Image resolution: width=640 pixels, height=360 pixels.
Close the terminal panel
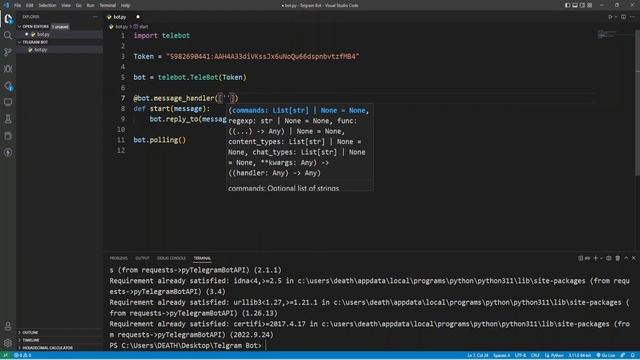point(633,258)
